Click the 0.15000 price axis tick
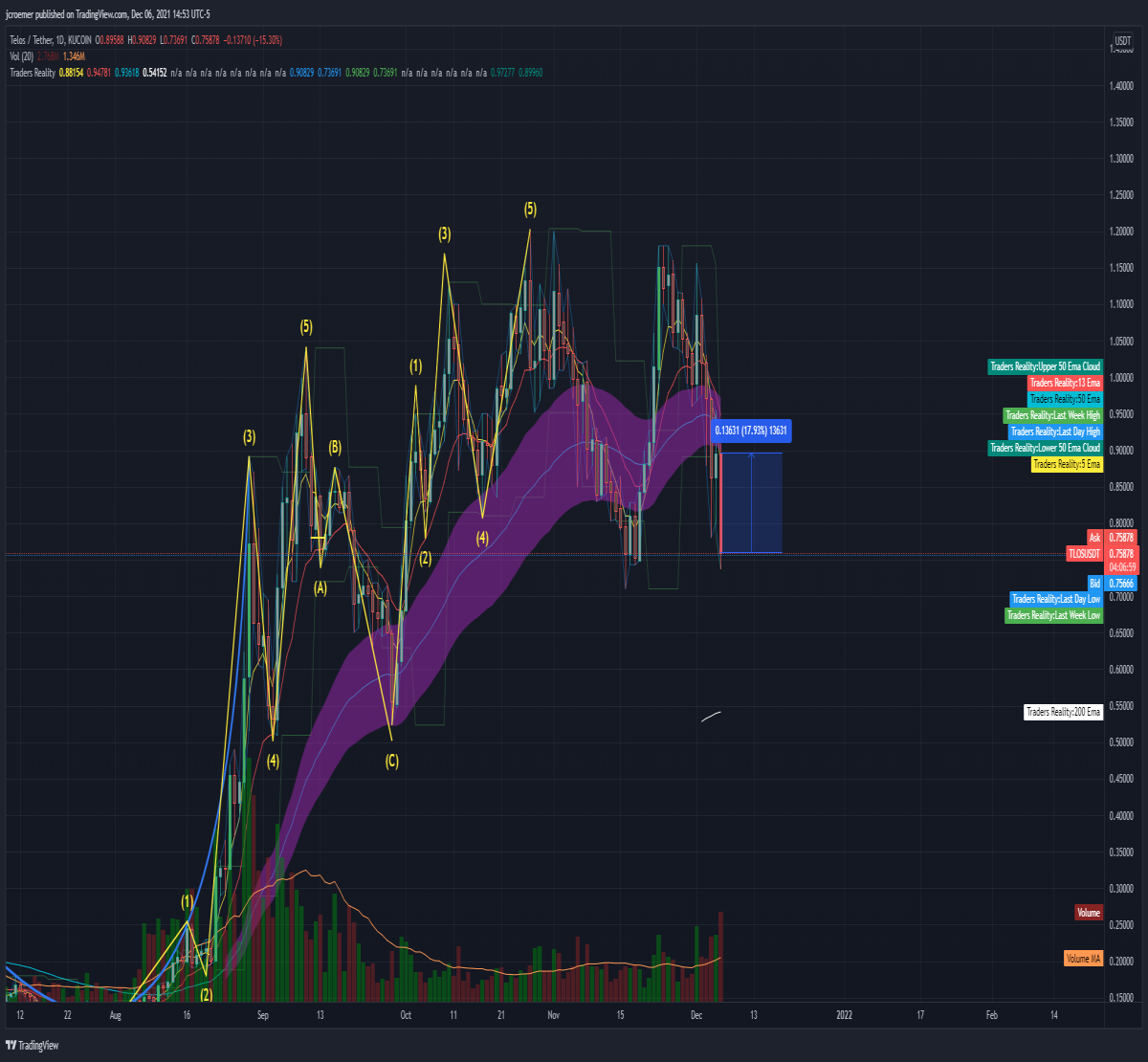The image size is (1148, 1062). click(x=1122, y=998)
